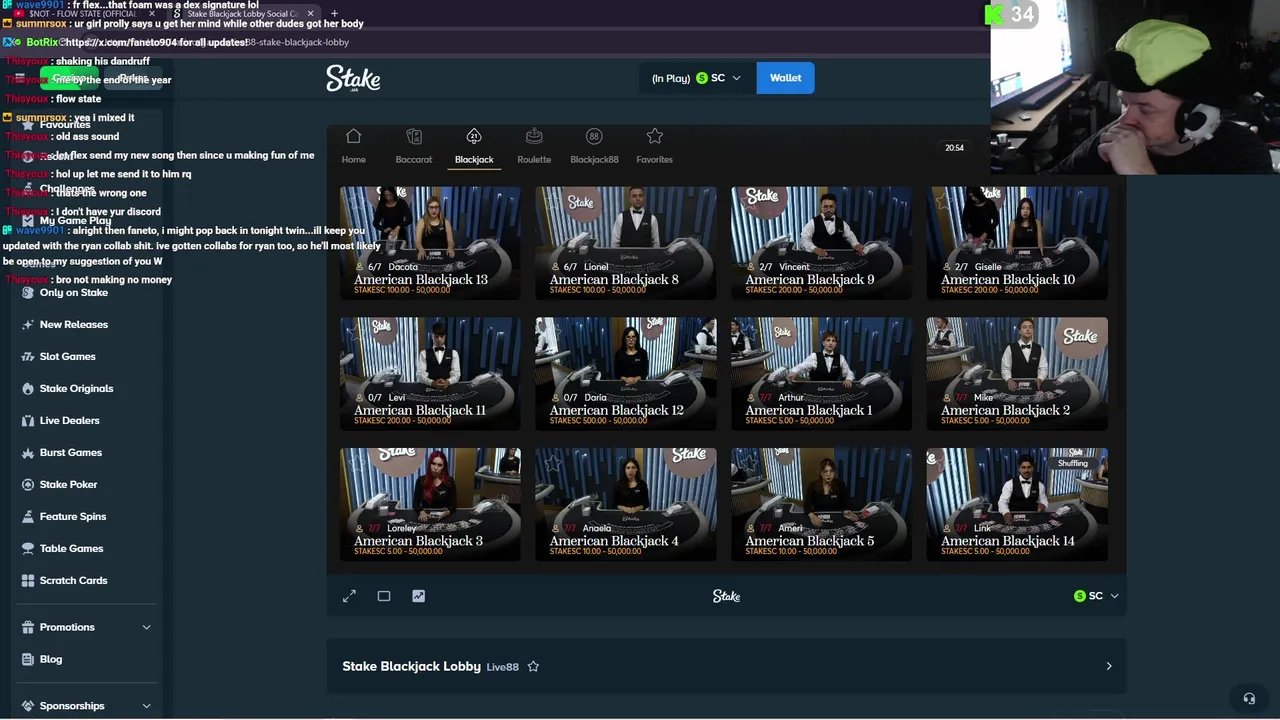The width and height of the screenshot is (1280, 720).
Task: Open the In Play SC balance dropdown
Action: coord(697,78)
